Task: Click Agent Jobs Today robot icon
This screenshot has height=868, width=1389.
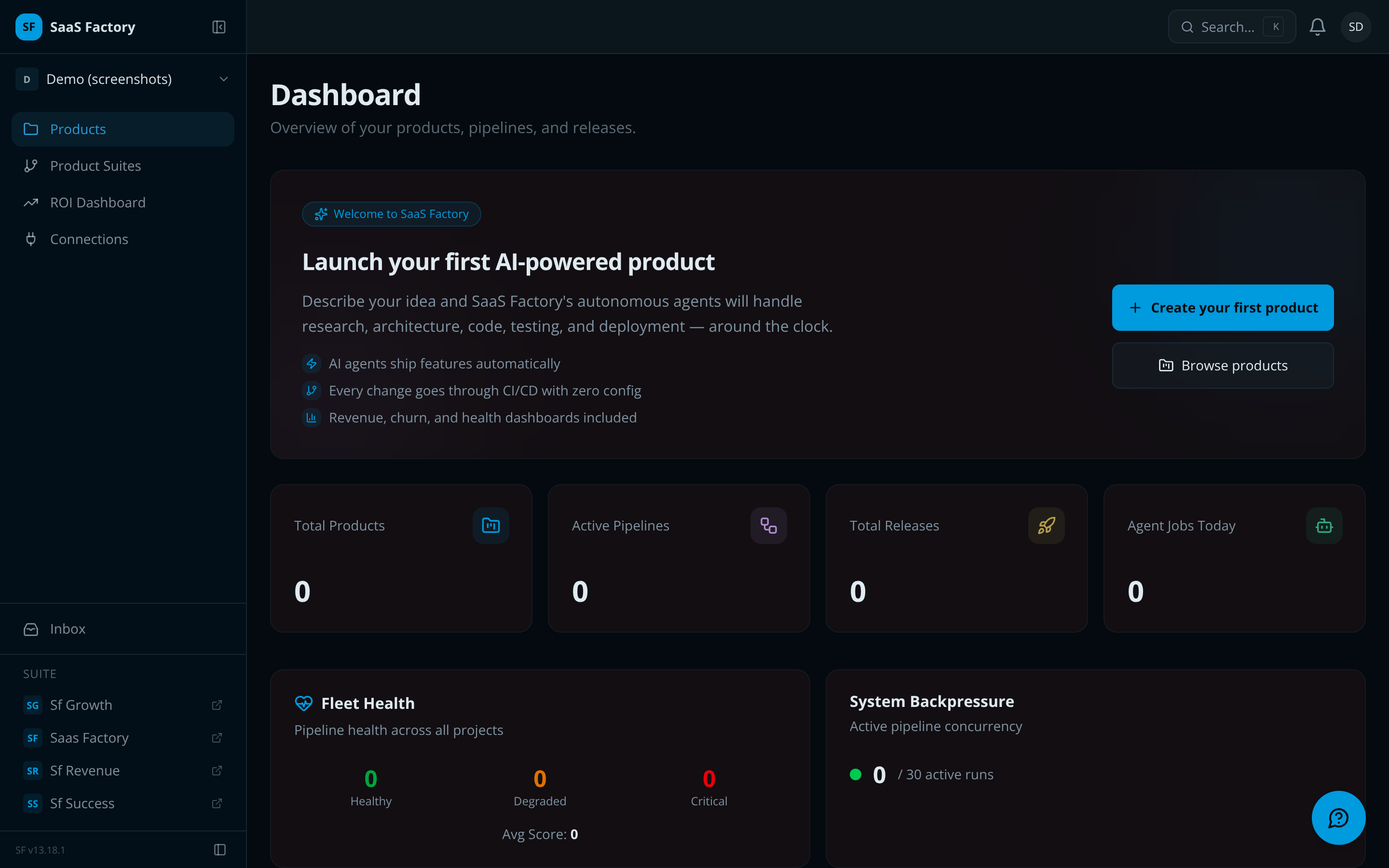Action: pyautogui.click(x=1324, y=525)
